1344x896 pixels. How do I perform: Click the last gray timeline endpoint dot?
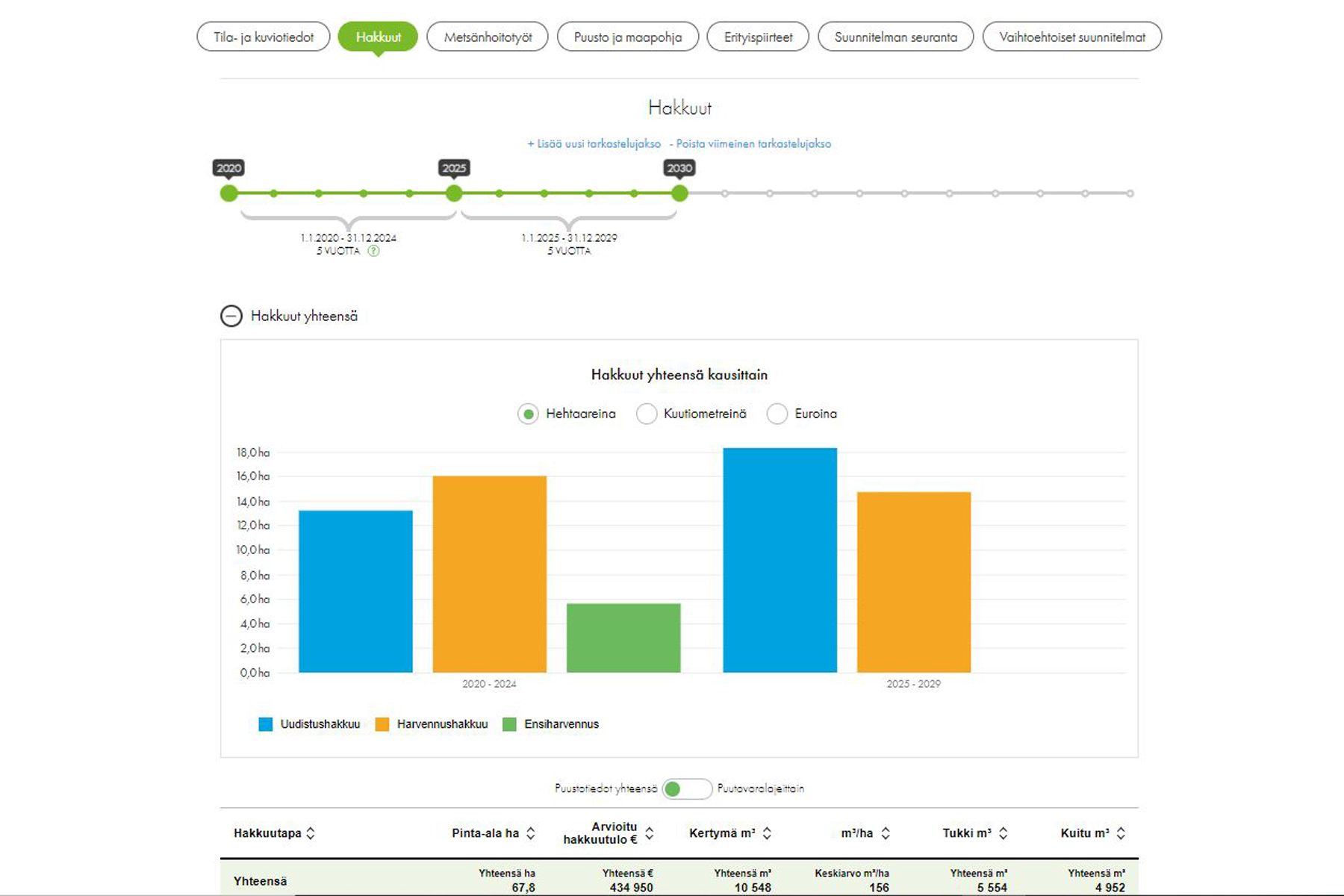click(1130, 193)
